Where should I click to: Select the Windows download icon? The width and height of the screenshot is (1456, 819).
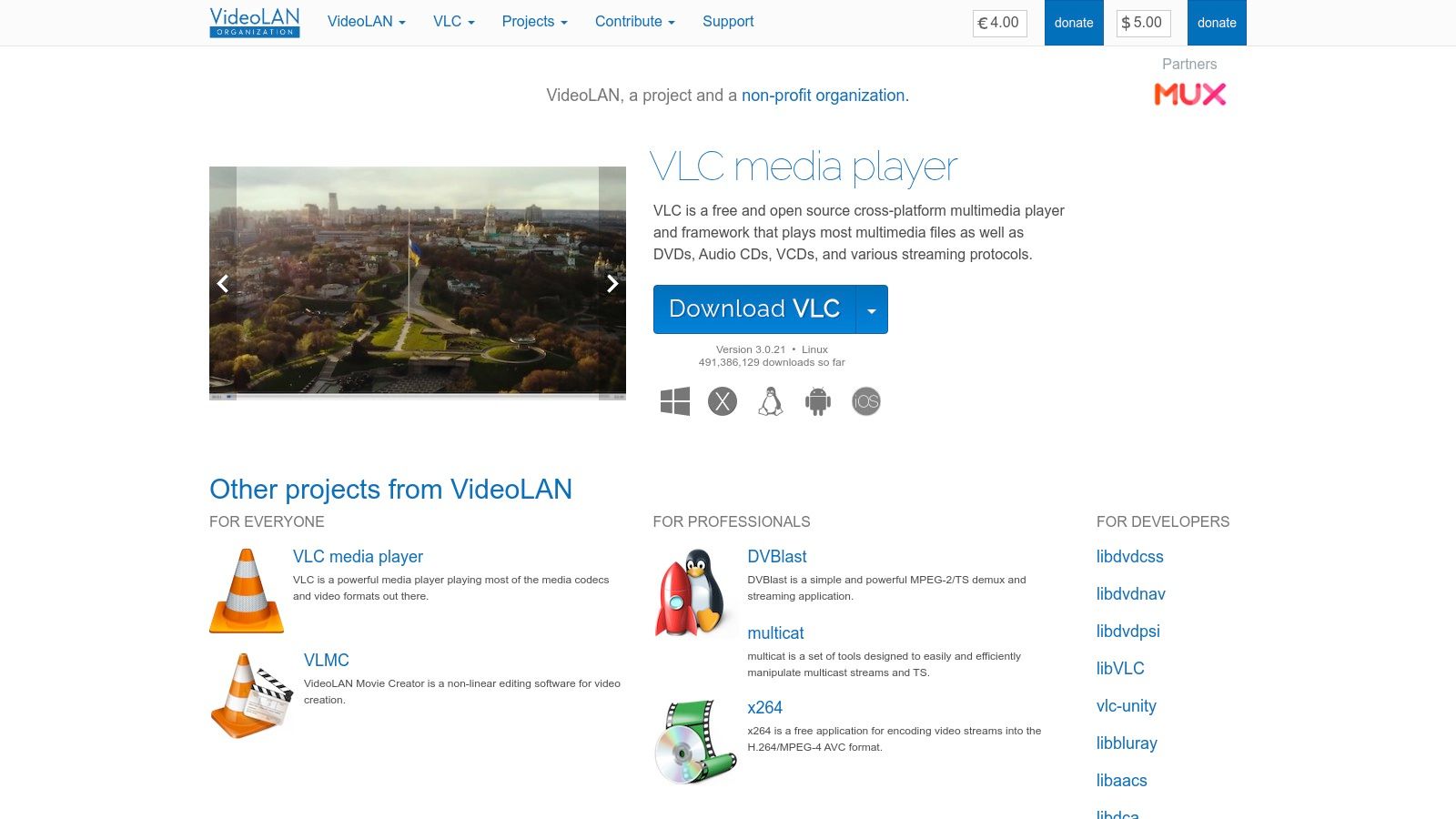pyautogui.click(x=675, y=400)
